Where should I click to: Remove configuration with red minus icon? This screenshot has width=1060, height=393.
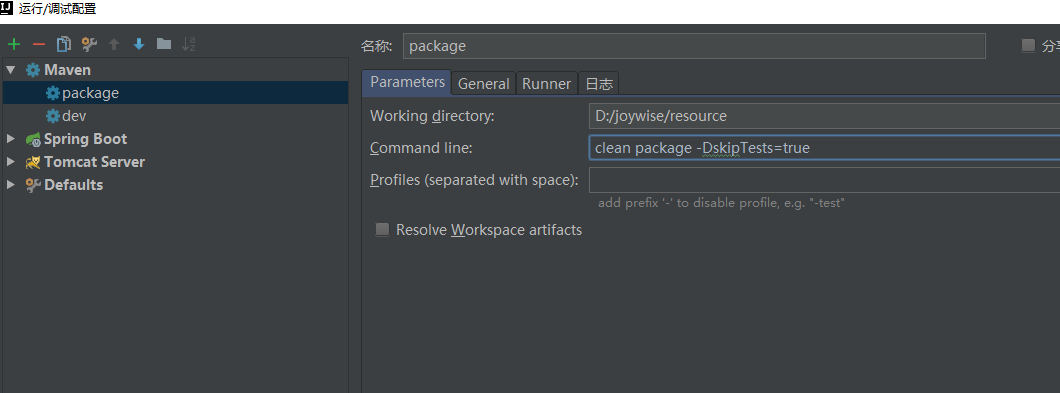click(39, 45)
